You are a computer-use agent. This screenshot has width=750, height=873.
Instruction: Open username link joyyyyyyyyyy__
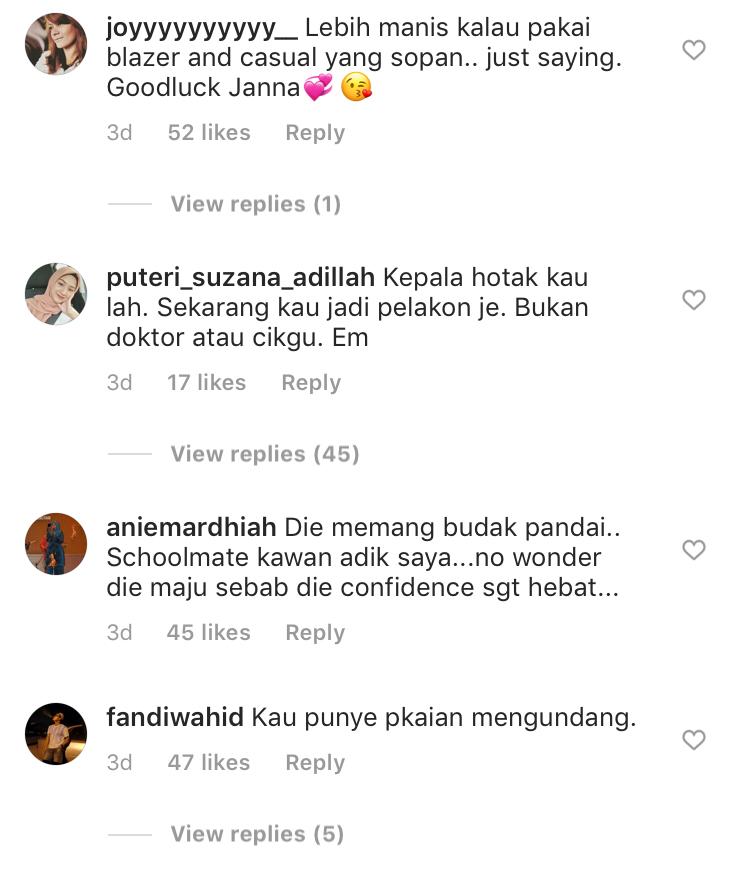coord(202,28)
